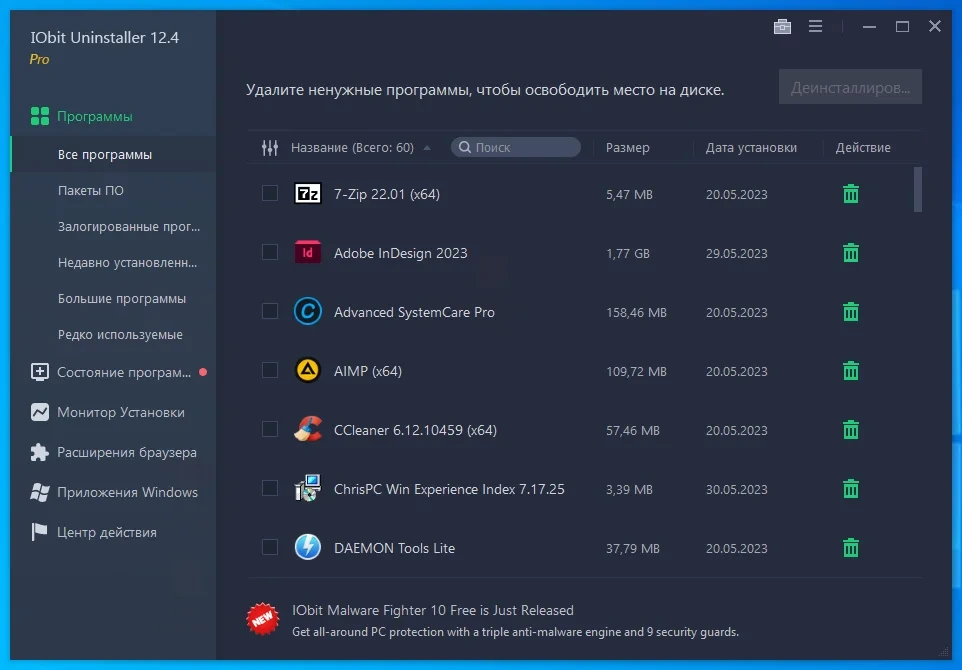
Task: Select the Adobe InDesign 2023 row name
Action: [401, 253]
